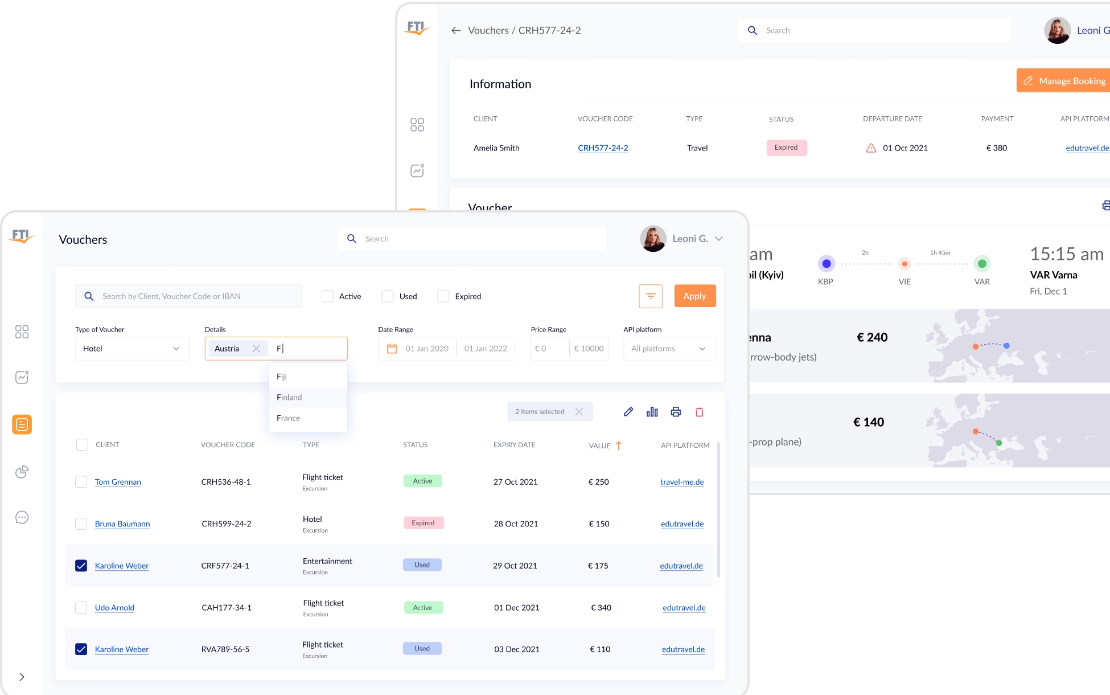Click FTI logo in Vouchers window

click(x=21, y=236)
